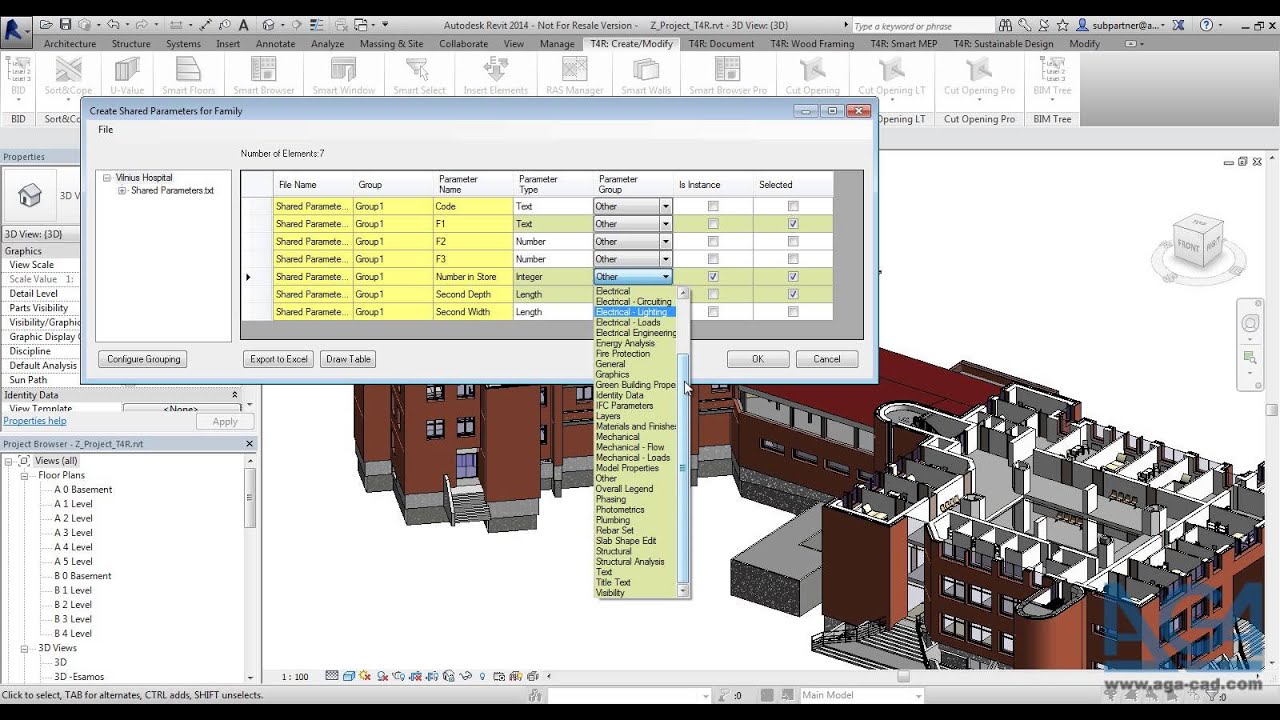Click the Autodesk Exchange X icon
This screenshot has width=1280, height=720.
(x=1176, y=25)
